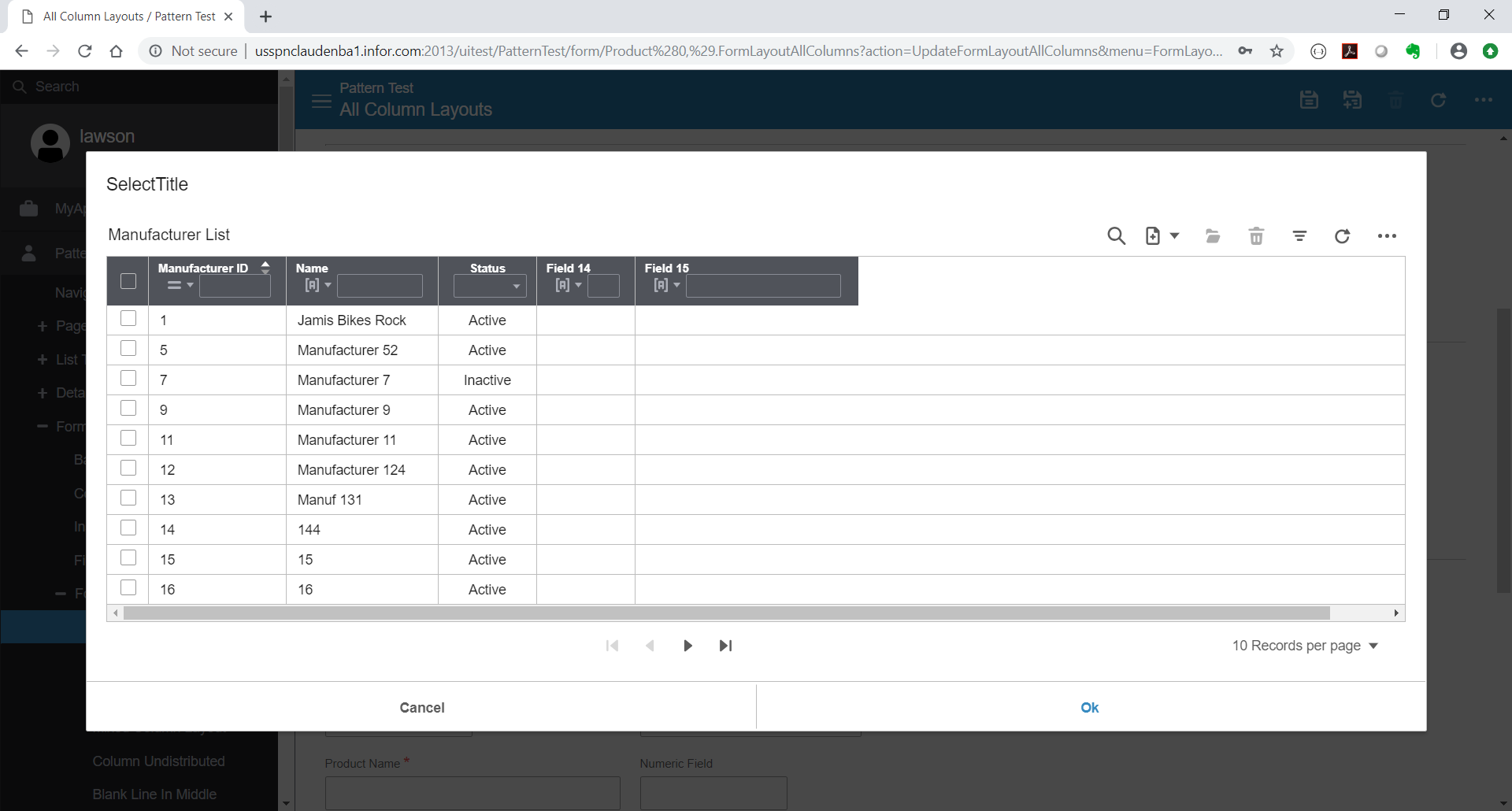Change the 10 Records per page setting
The width and height of the screenshot is (1512, 811).
(x=1305, y=646)
